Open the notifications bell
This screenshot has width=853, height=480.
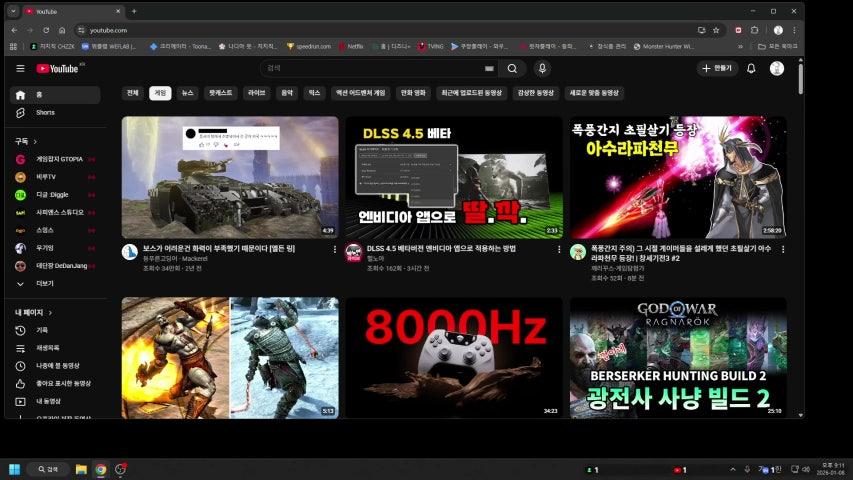coord(751,69)
